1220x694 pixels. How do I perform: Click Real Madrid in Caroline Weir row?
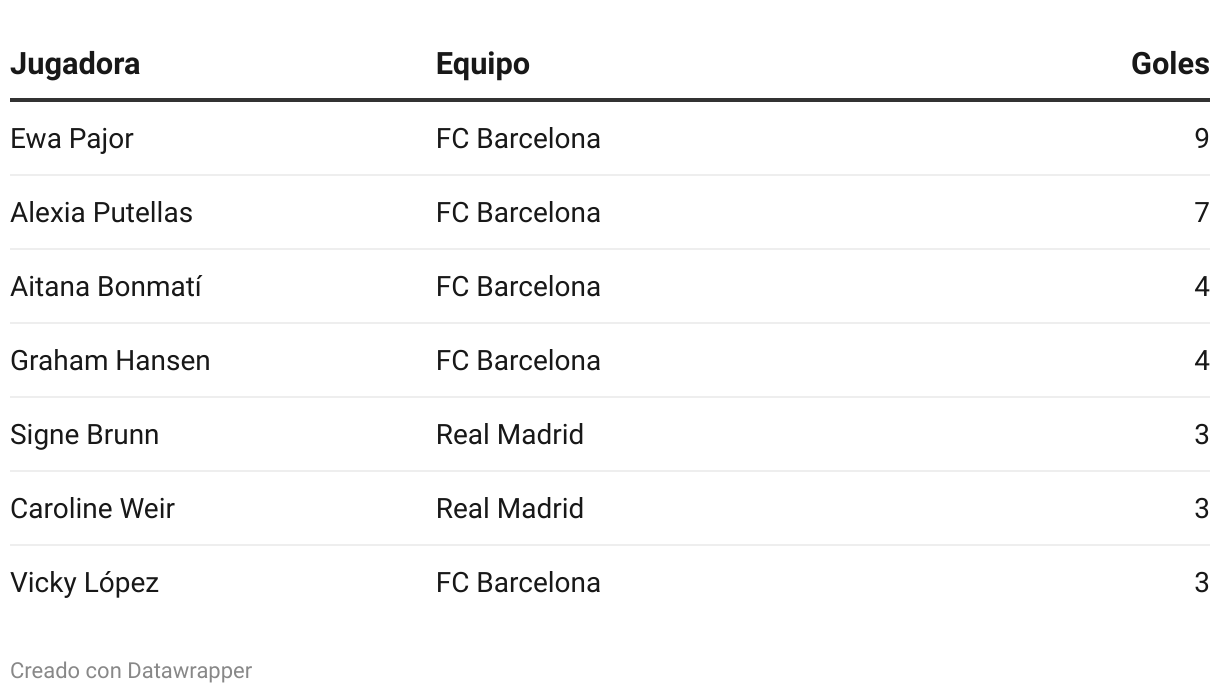[510, 508]
